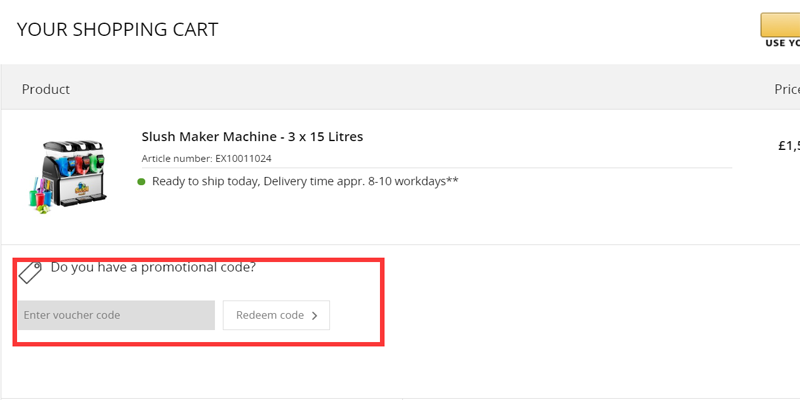This screenshot has height=400, width=800.
Task: Open Slush Maker Machine - 3 x 15 Litres title
Action: coord(252,137)
